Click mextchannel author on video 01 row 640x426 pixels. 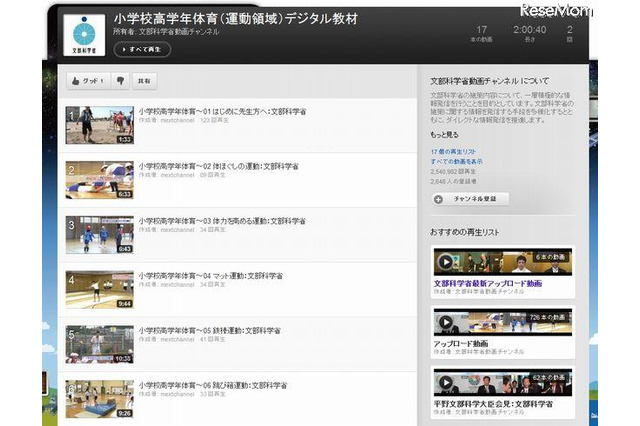tap(177, 121)
